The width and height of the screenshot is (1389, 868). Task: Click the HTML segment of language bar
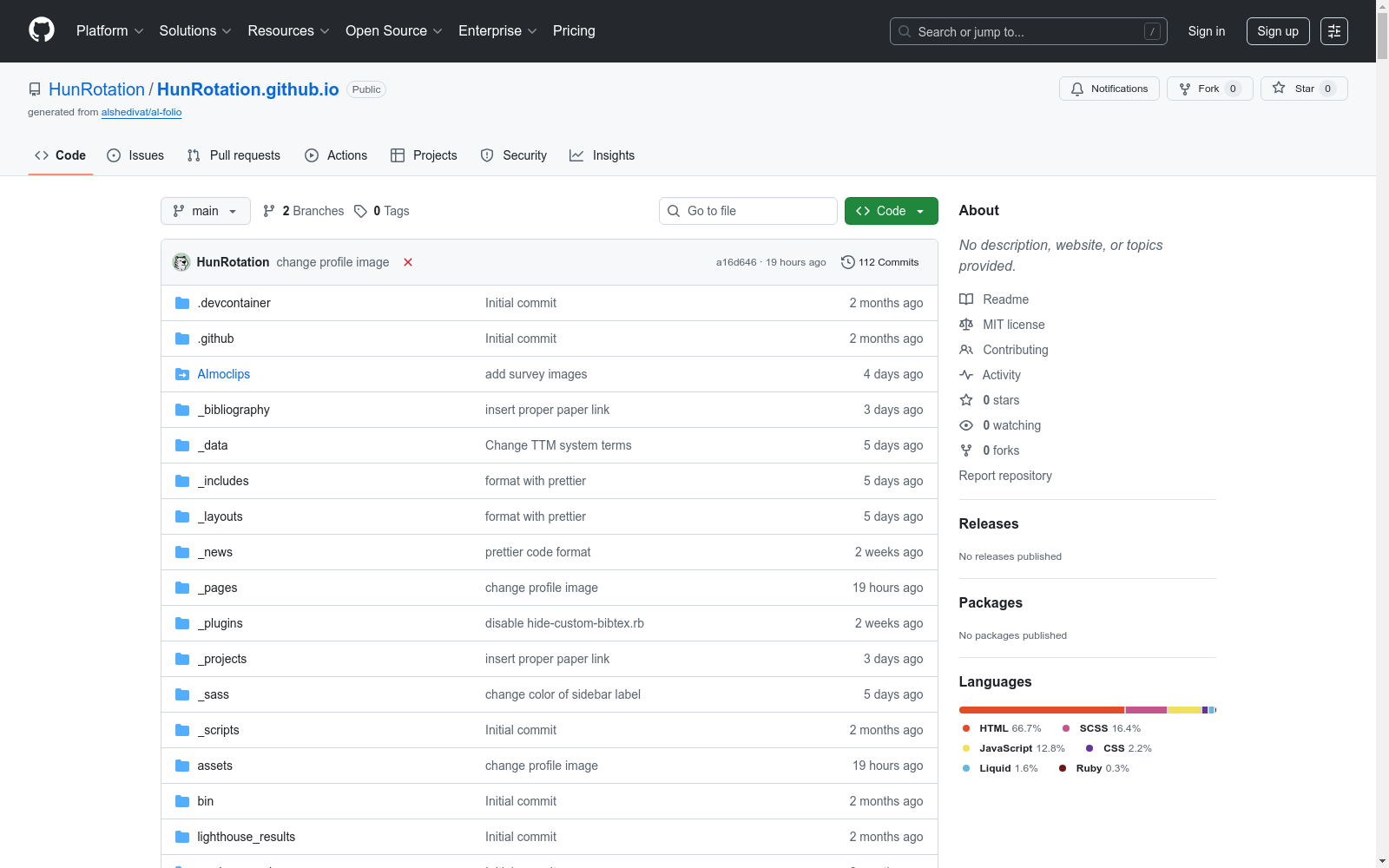coord(1042,710)
